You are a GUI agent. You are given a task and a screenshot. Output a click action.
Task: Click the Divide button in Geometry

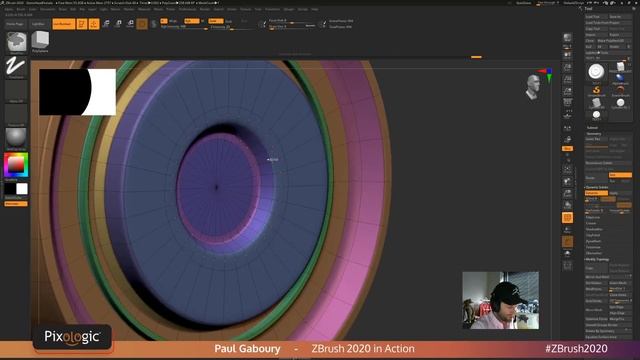pos(596,178)
